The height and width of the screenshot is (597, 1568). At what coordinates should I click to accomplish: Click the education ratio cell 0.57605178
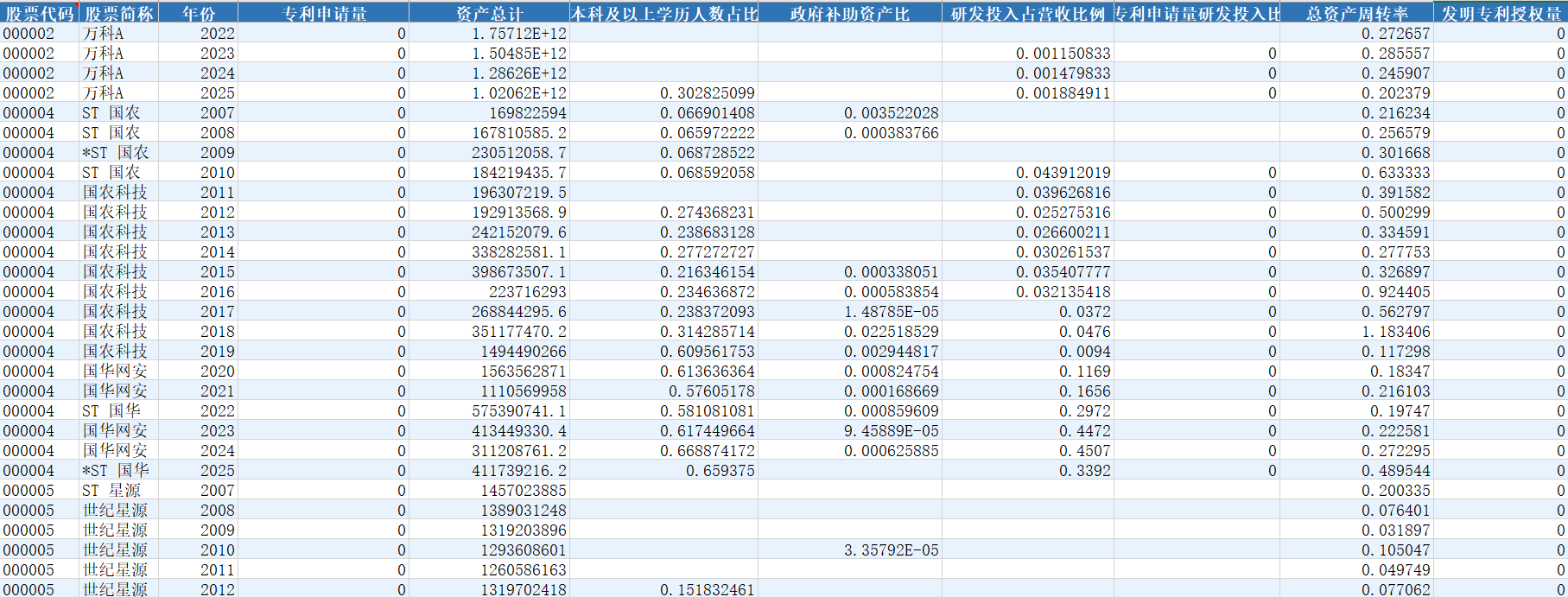tap(663, 391)
